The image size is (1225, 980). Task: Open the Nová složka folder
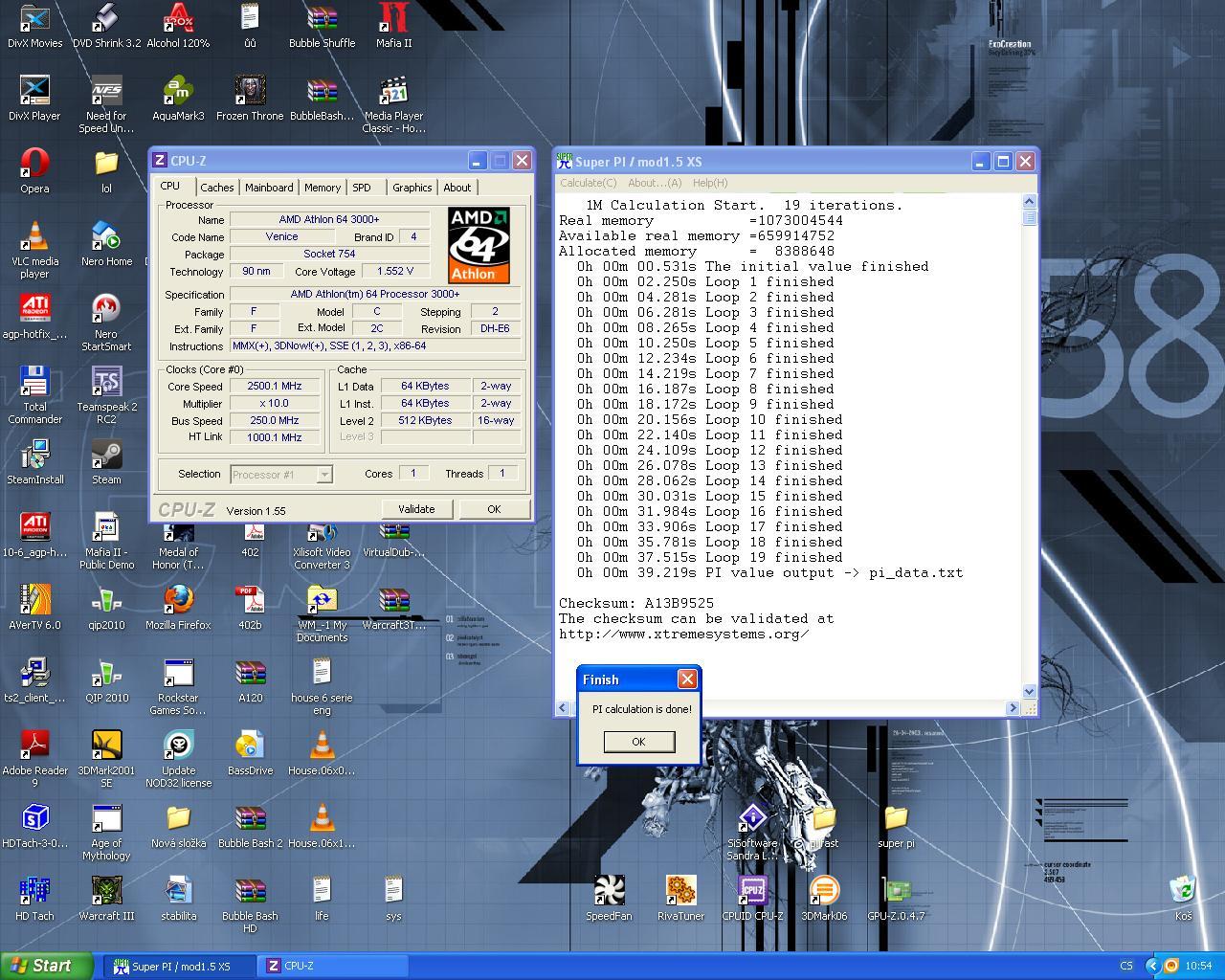178,826
